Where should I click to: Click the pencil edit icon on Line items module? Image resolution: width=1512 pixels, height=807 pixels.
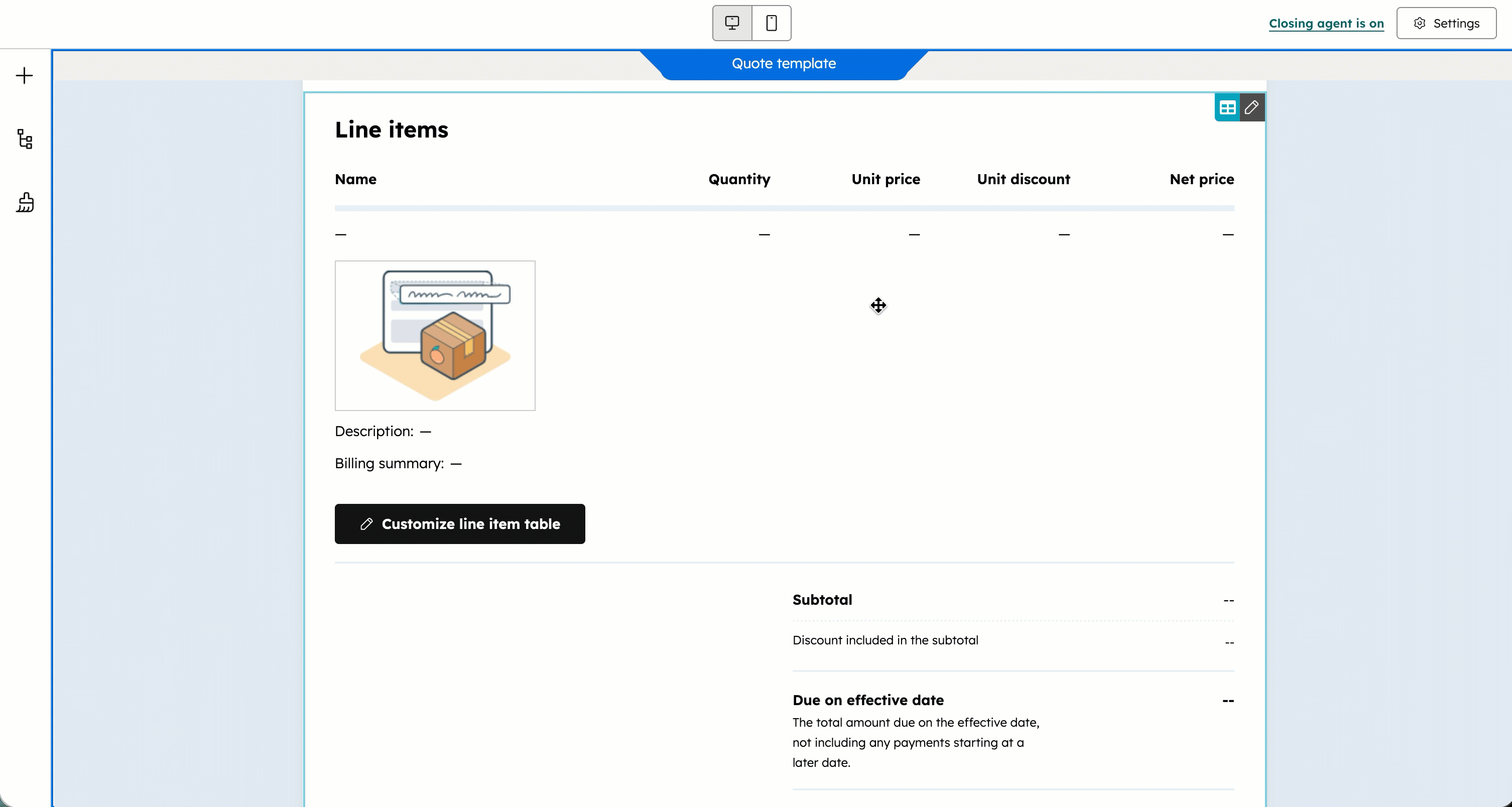(1252, 107)
